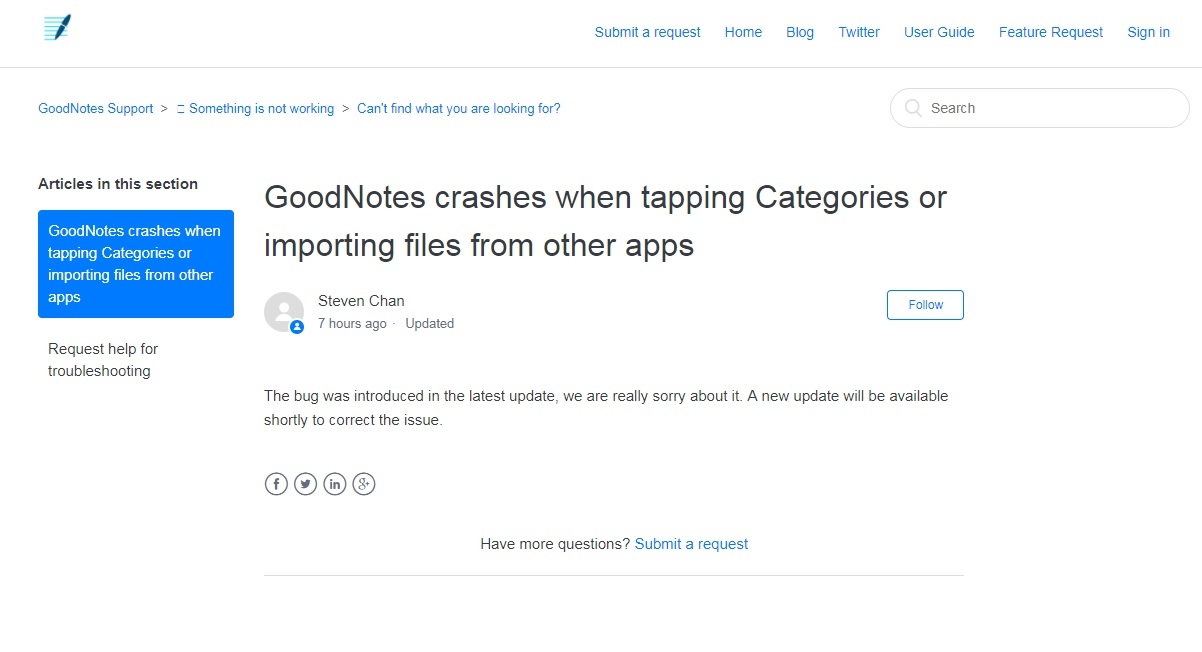Click Submit a request below article
The image size is (1202, 652).
(x=691, y=544)
